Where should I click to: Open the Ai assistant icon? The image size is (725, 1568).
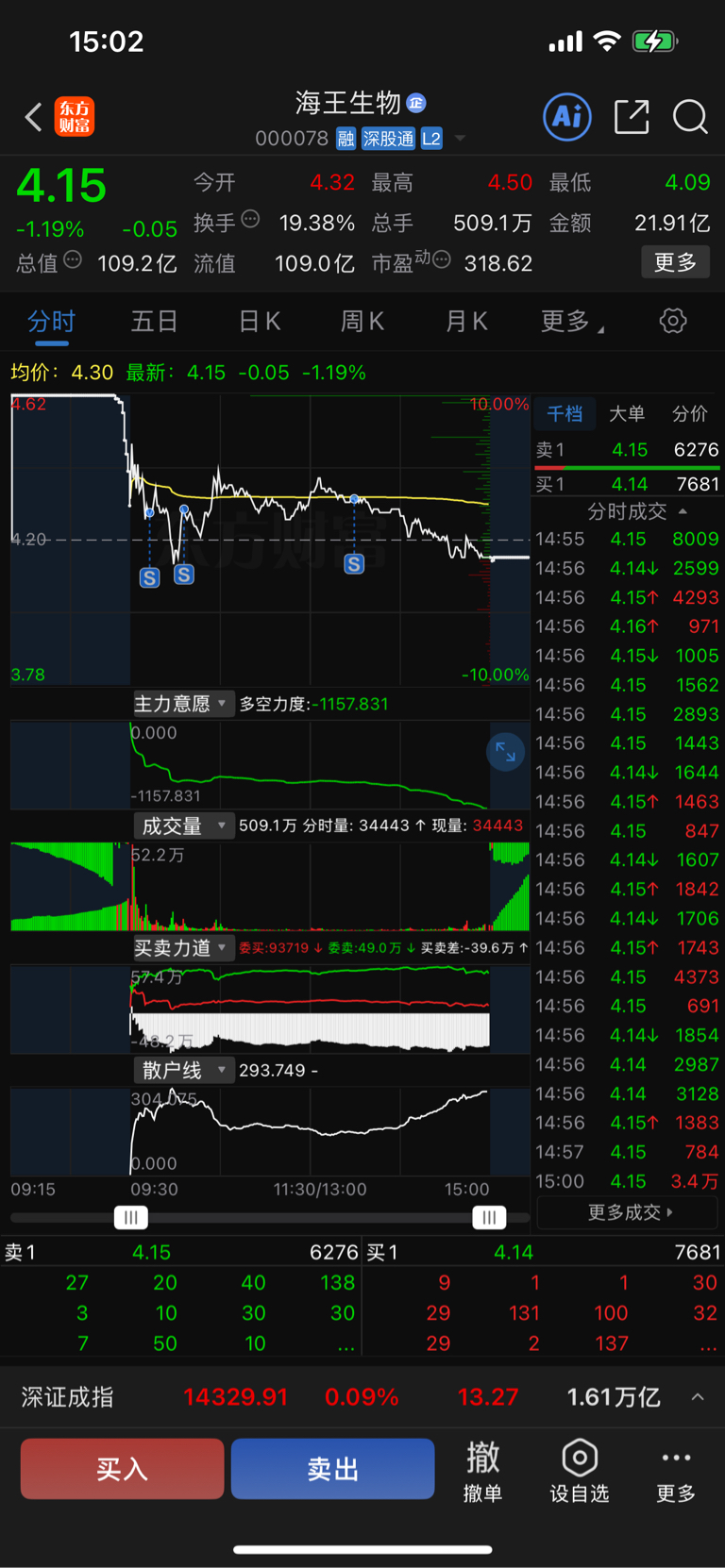pos(567,117)
